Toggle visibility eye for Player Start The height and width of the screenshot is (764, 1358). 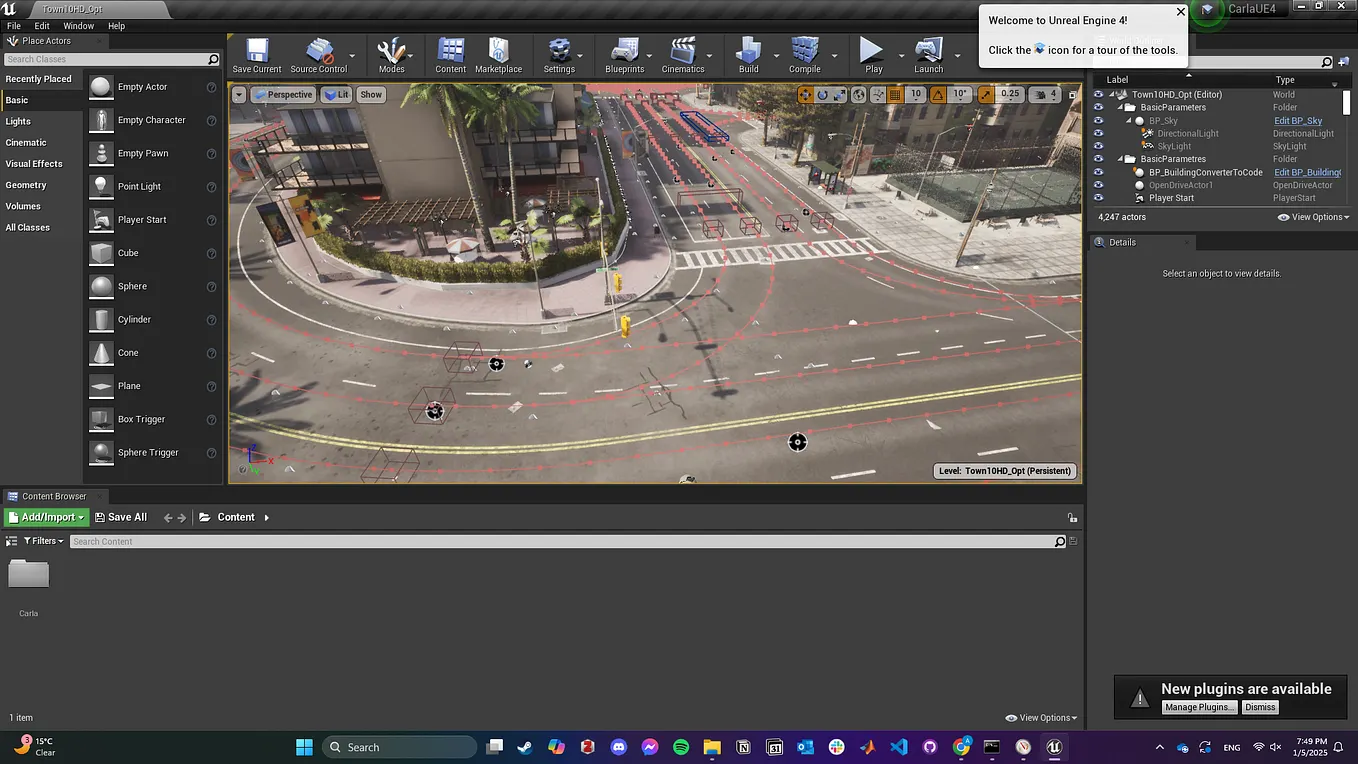[x=1098, y=198]
